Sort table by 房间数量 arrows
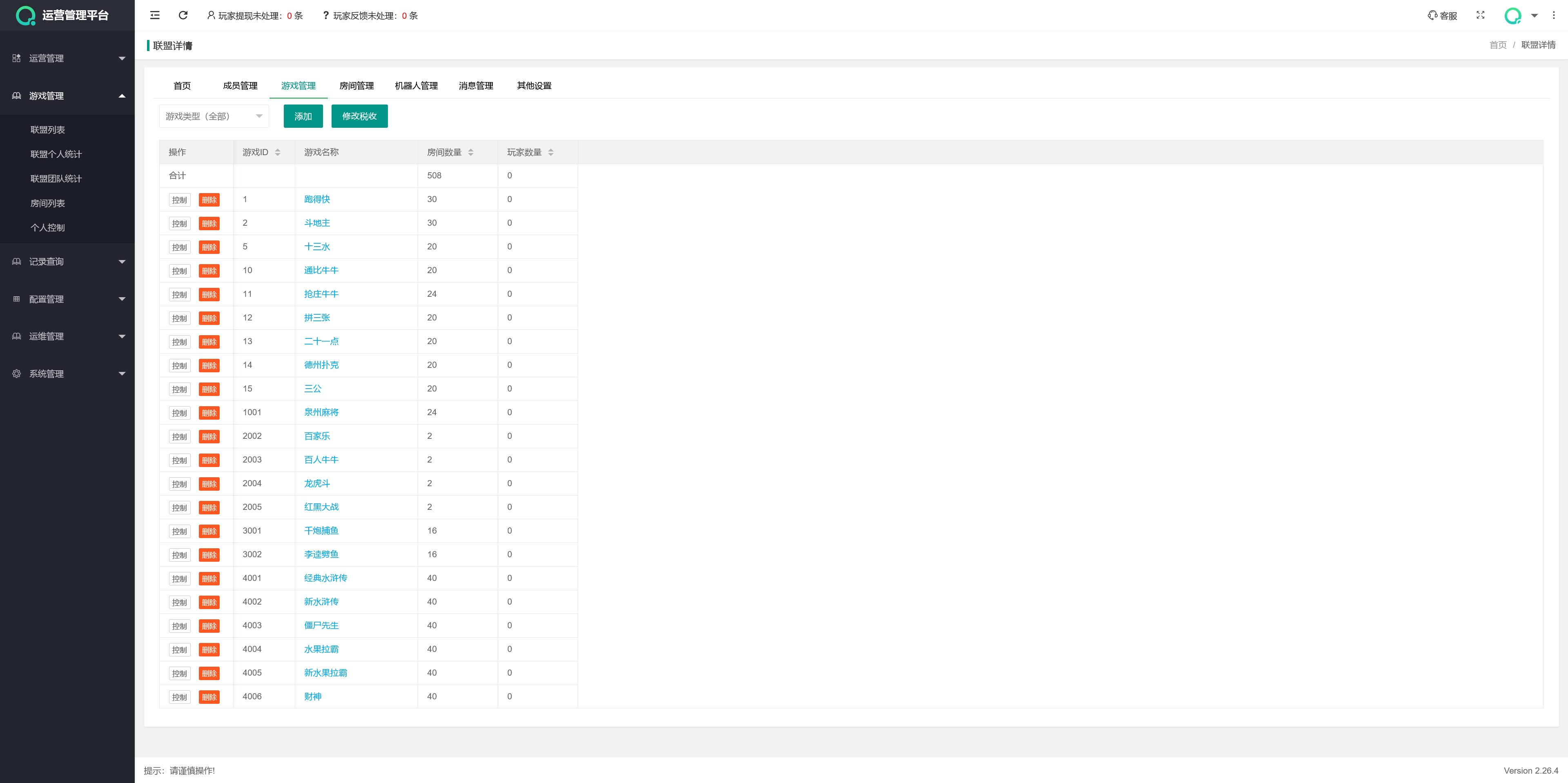The width and height of the screenshot is (1568, 783). 470,152
